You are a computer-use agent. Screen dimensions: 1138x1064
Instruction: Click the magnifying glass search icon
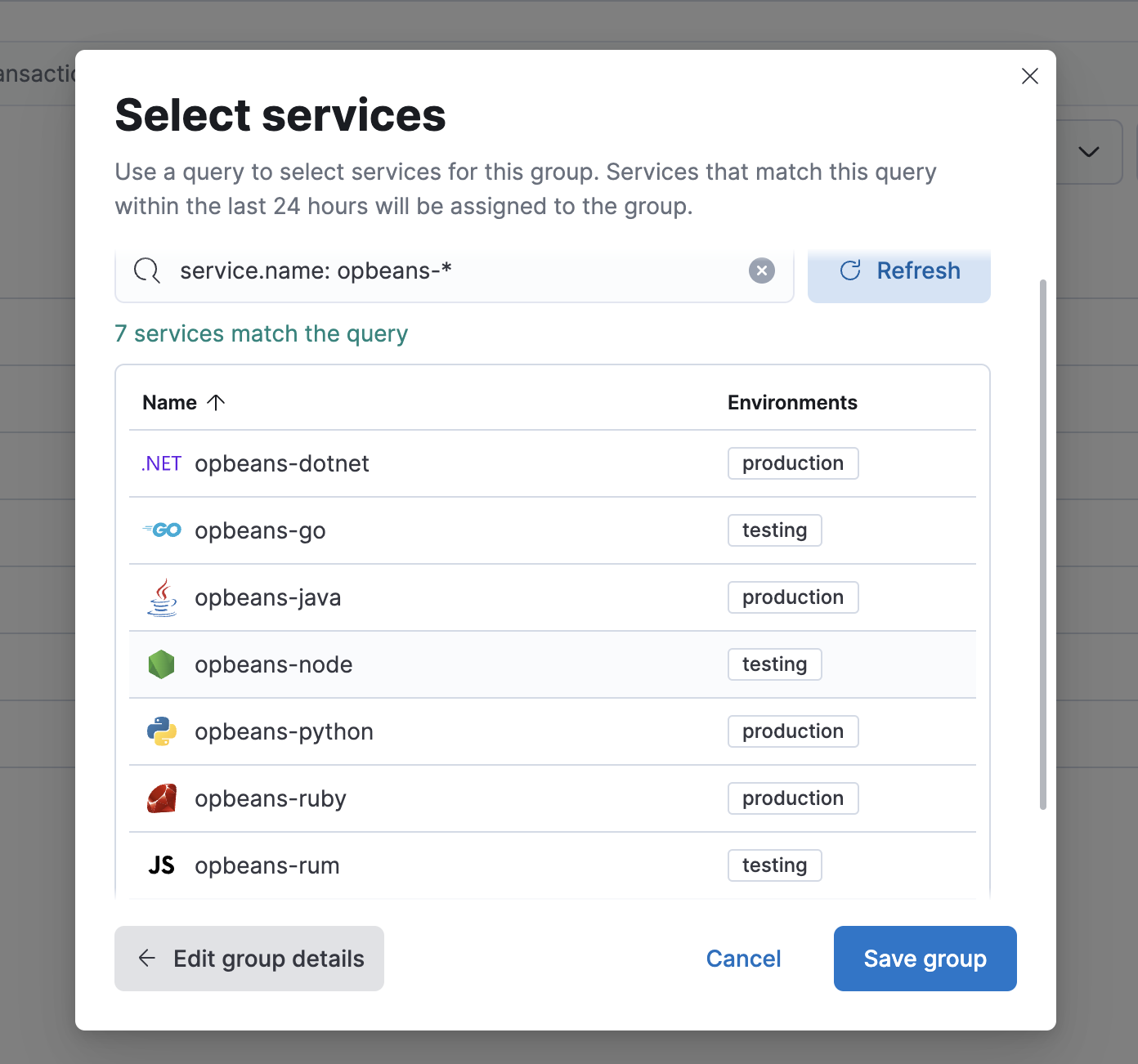point(147,270)
